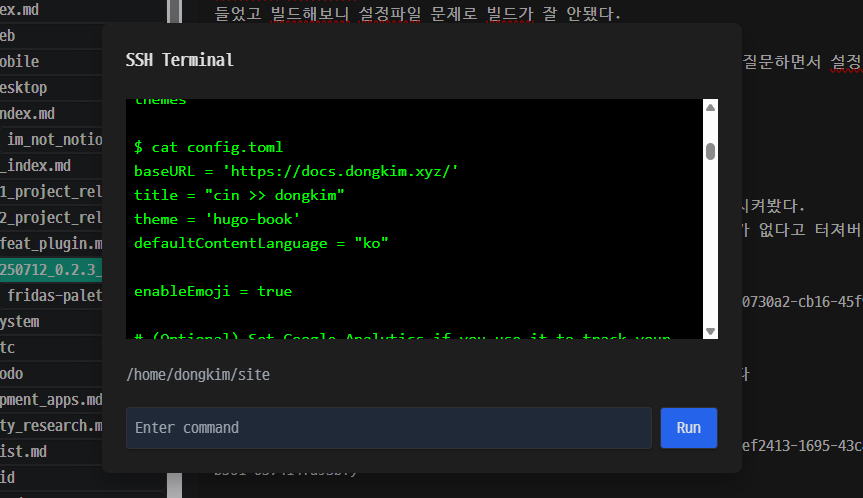Click the Enter command input field
Viewport: 863px width, 498px height.
click(389, 428)
